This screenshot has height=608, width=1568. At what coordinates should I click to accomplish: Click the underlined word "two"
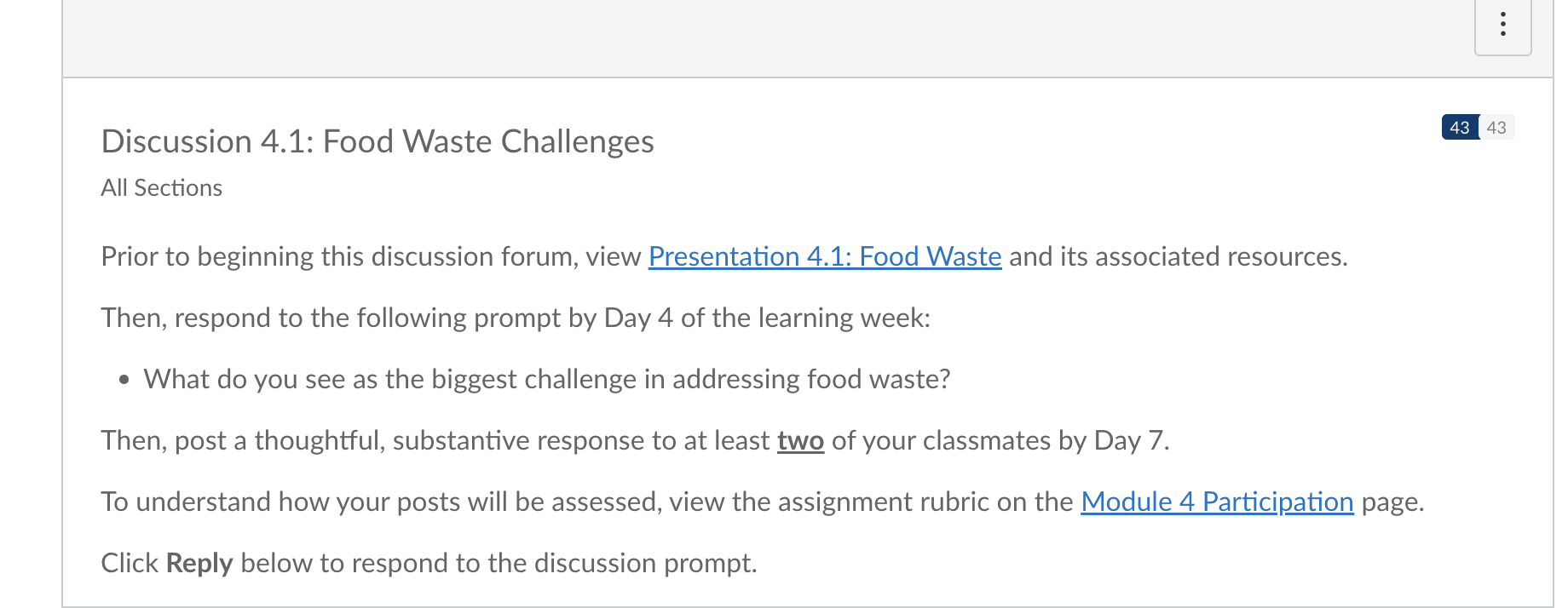tap(799, 440)
